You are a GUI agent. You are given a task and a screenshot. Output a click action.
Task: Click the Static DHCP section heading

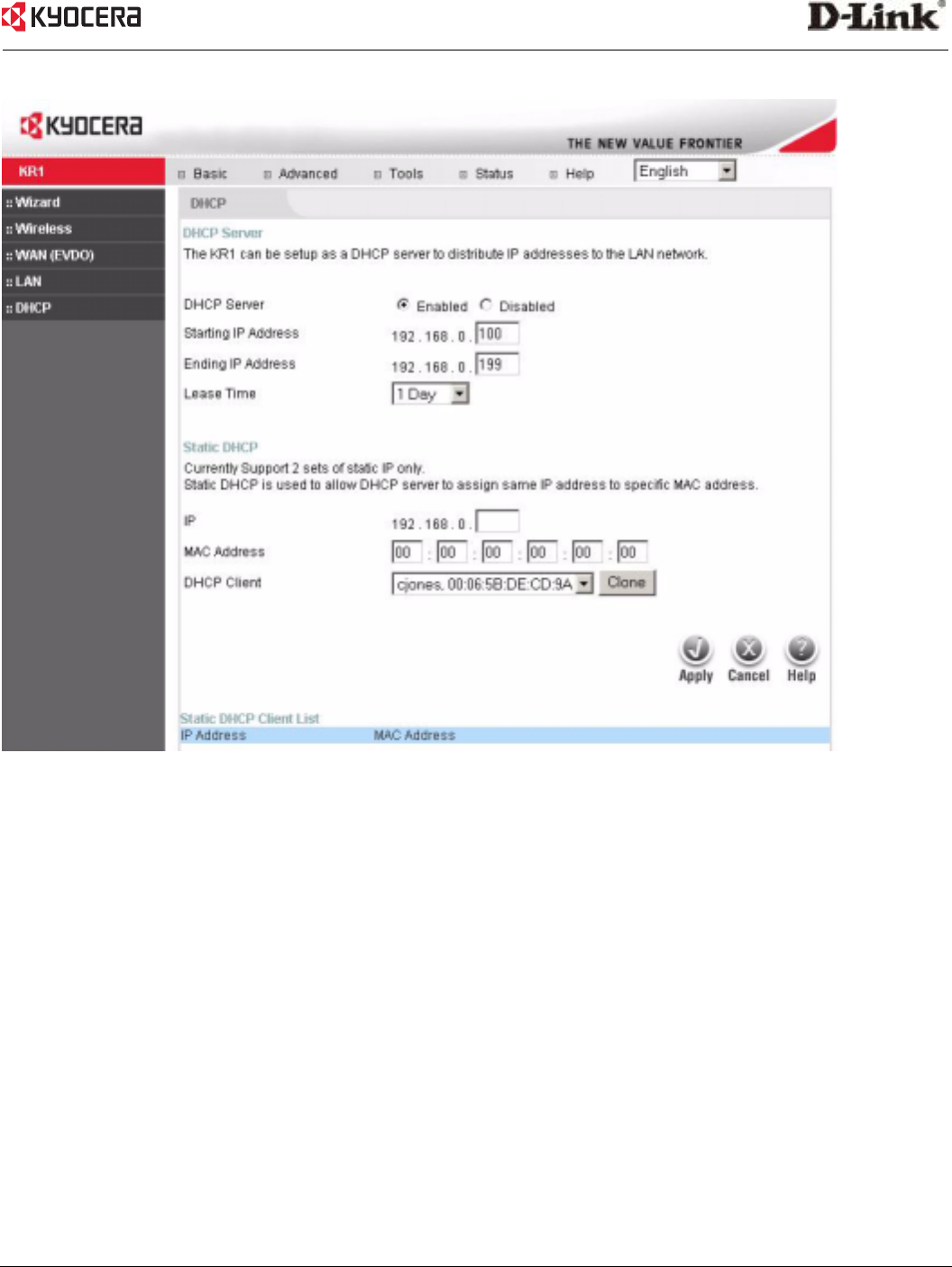click(220, 447)
